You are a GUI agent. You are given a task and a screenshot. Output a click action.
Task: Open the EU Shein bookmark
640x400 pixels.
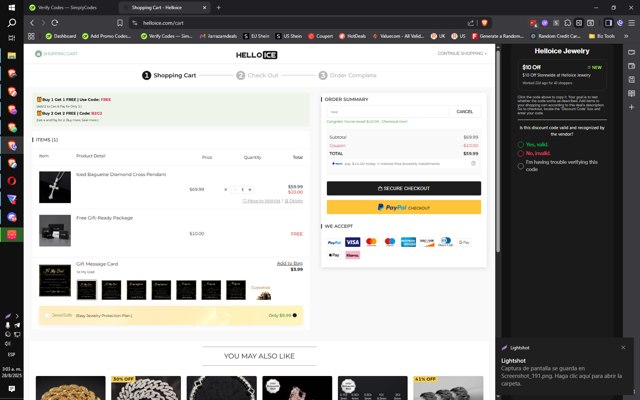256,36
